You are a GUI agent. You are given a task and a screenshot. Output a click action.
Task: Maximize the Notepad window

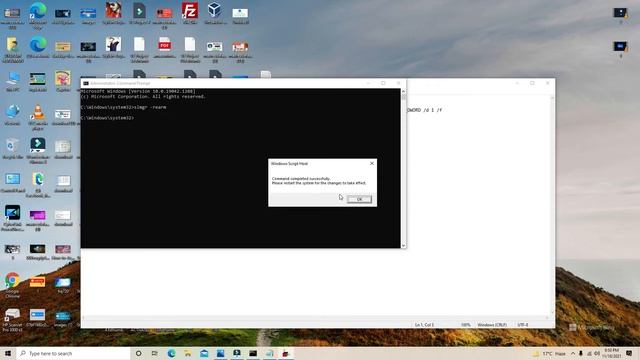[532, 83]
